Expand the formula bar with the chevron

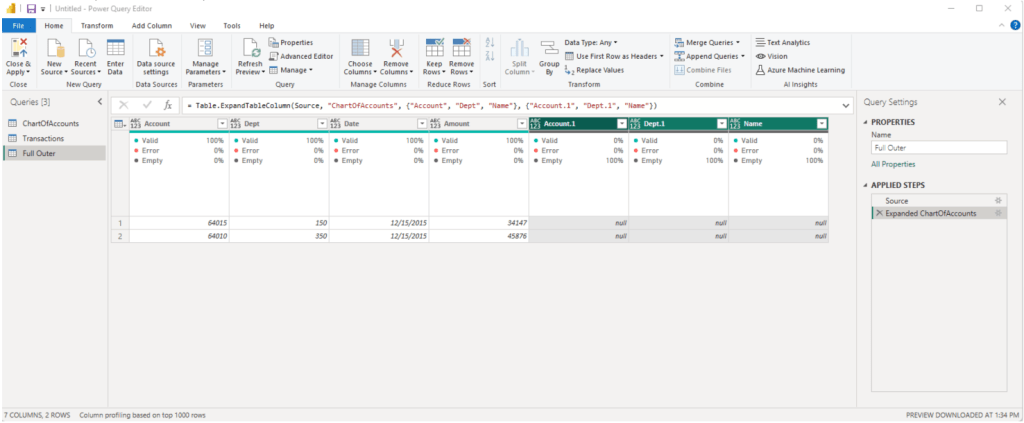point(846,105)
